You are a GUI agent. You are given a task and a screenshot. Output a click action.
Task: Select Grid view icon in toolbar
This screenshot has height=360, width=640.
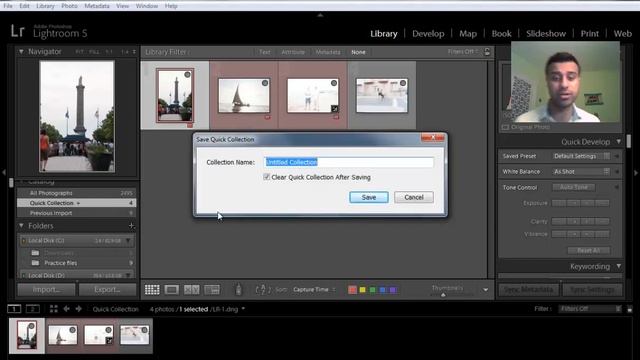152,290
